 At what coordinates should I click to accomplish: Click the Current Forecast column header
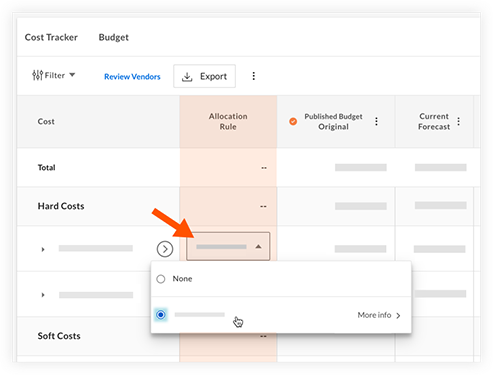pyautogui.click(x=434, y=121)
